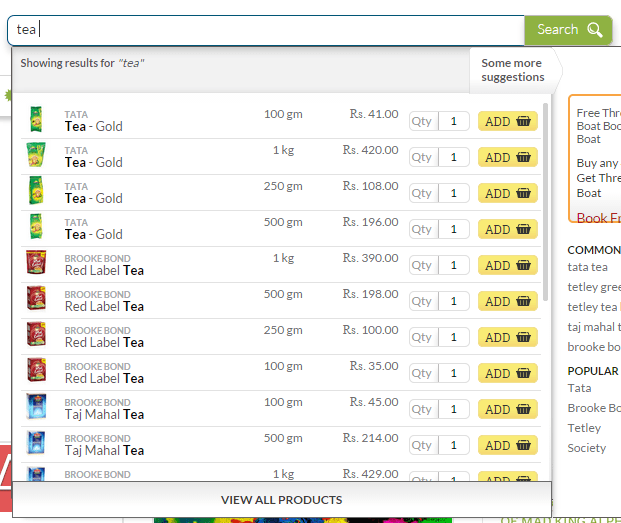The width and height of the screenshot is (621, 523).
Task: Edit quantity for Red Label Tea 500 gm
Action: (x=454, y=301)
